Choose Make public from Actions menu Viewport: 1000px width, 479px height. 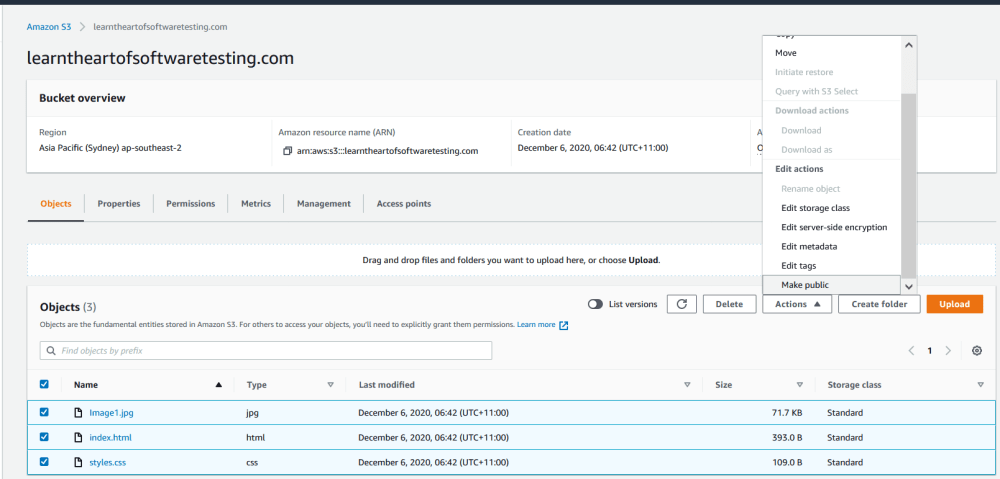pyautogui.click(x=805, y=285)
